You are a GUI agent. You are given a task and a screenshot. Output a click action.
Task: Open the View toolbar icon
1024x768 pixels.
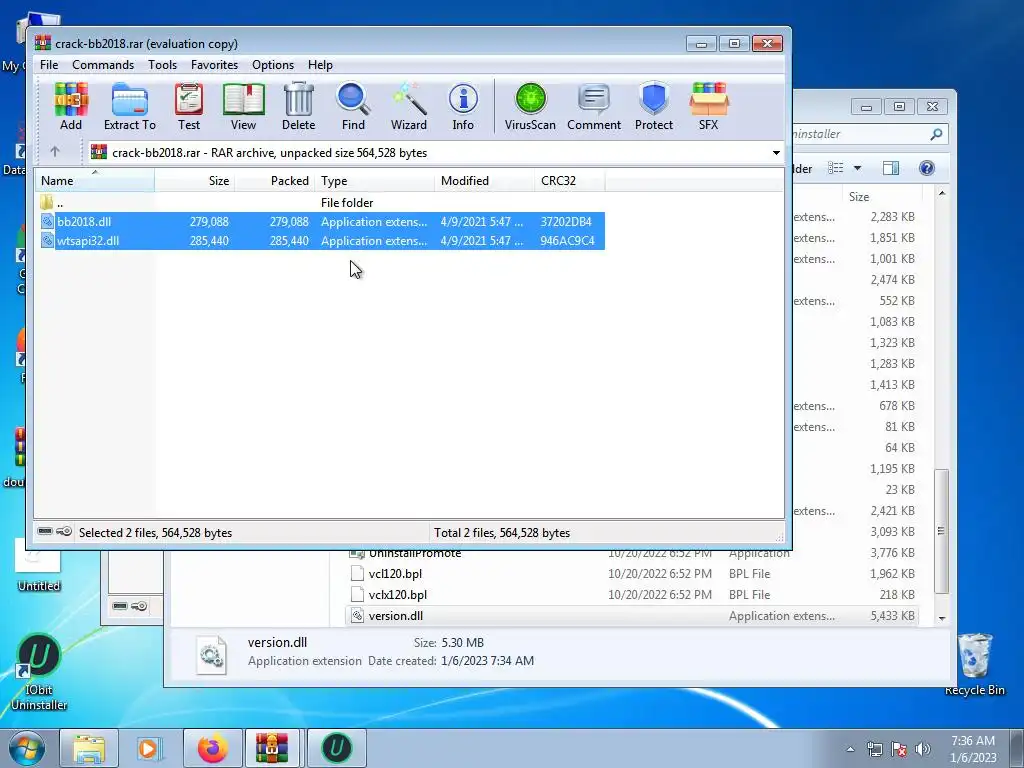[x=243, y=107]
